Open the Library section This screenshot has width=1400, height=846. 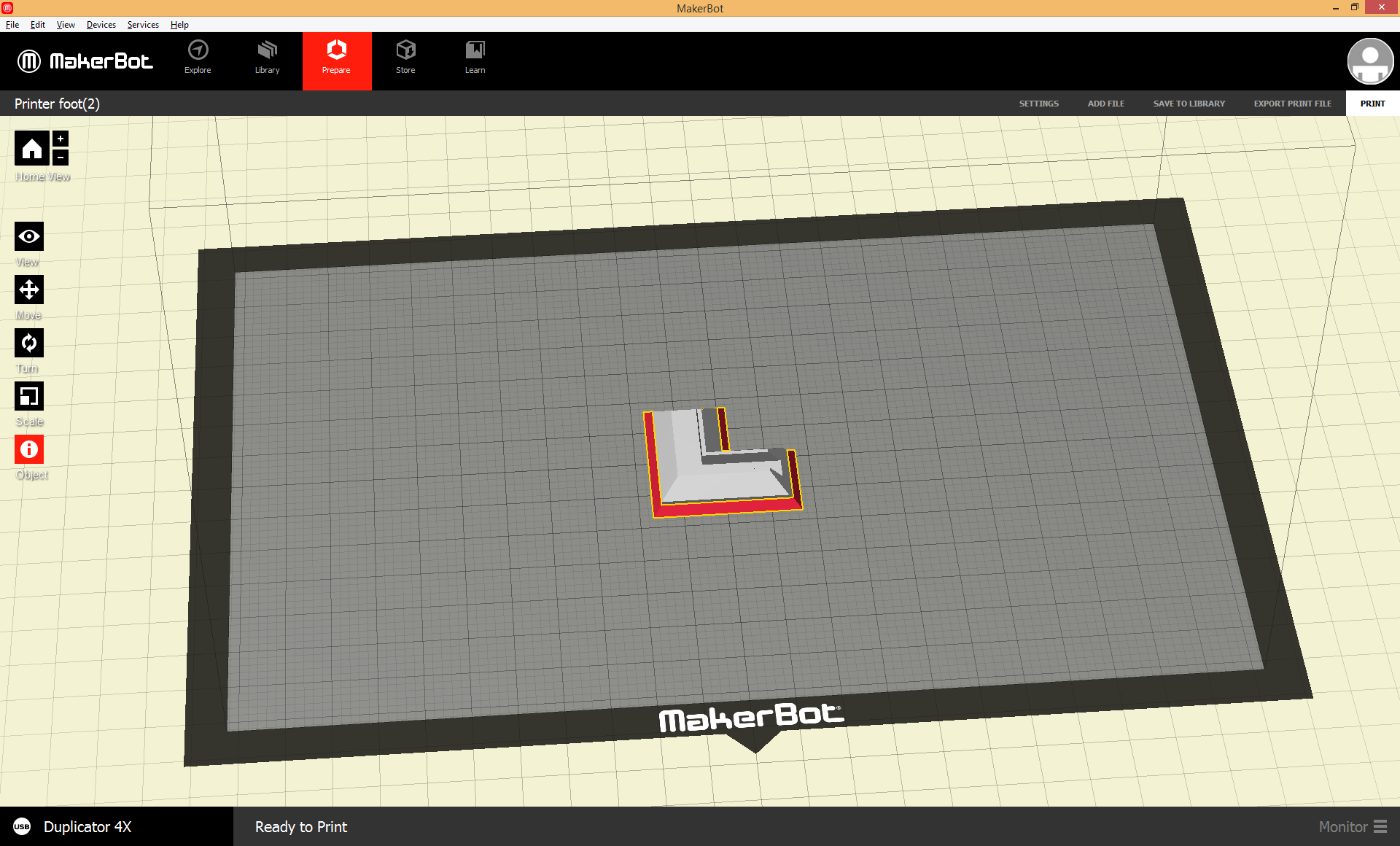(268, 58)
